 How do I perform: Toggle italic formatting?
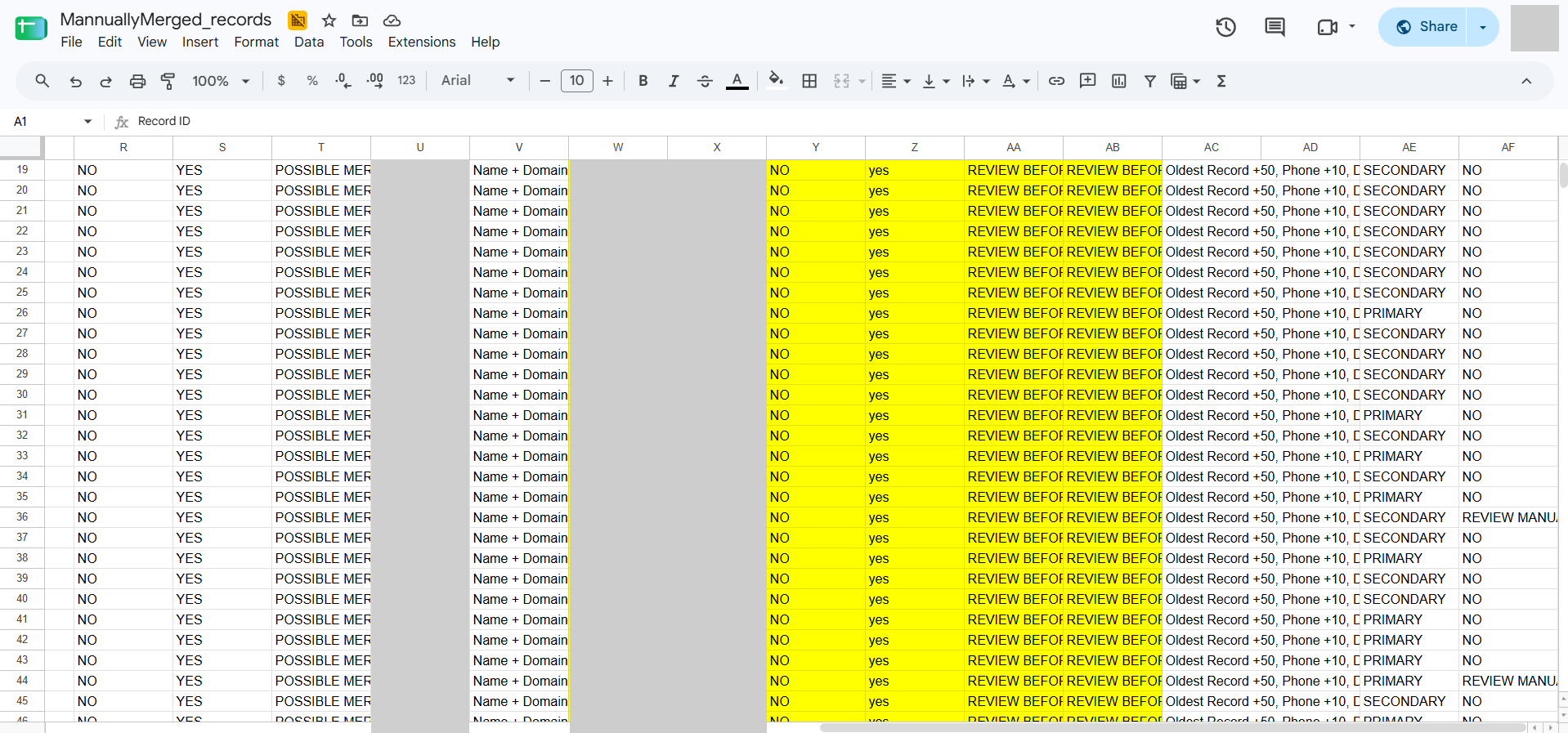(x=674, y=81)
